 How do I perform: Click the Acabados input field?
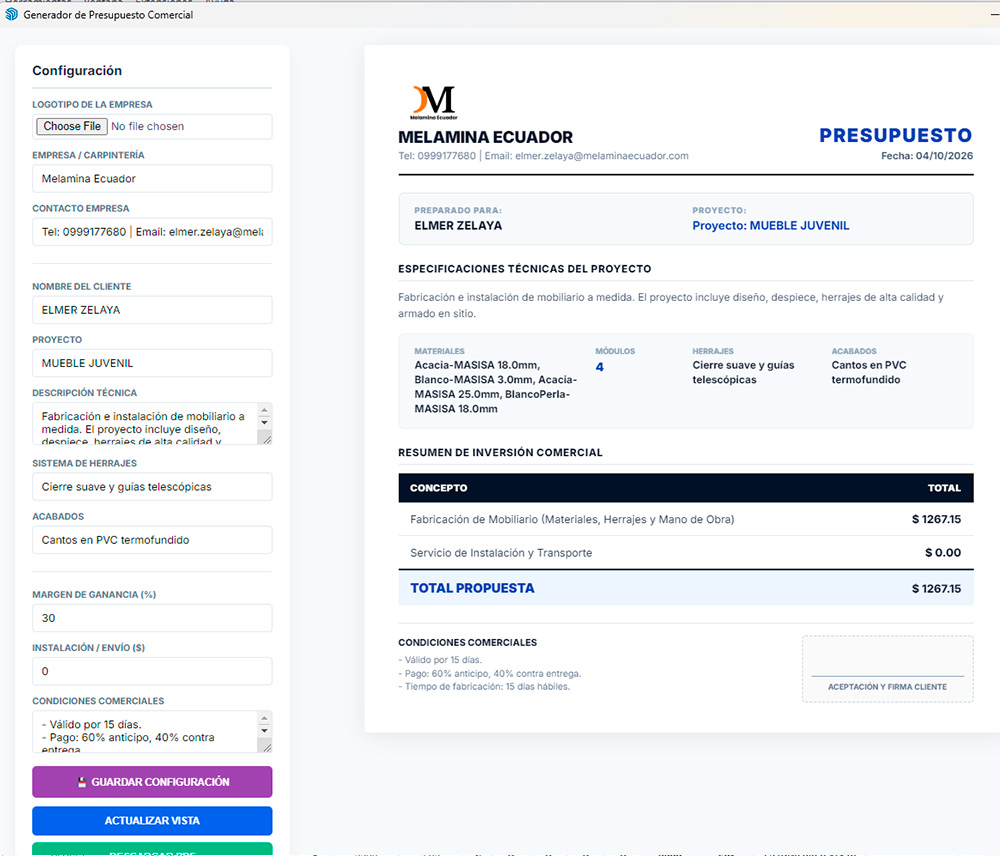click(x=152, y=540)
